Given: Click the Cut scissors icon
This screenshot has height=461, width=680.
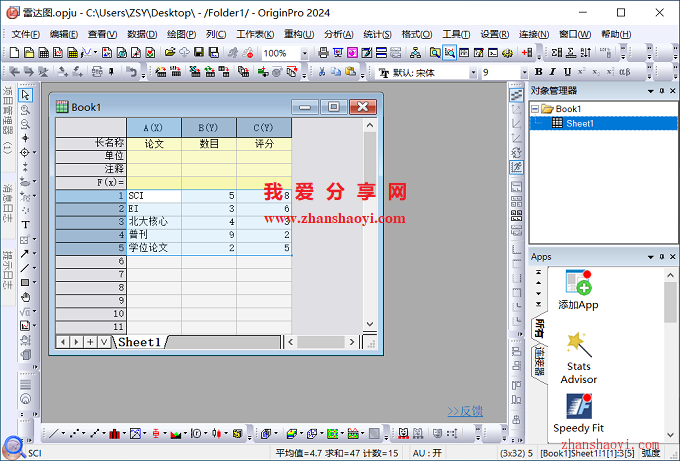Looking at the screenshot, I should tap(322, 72).
